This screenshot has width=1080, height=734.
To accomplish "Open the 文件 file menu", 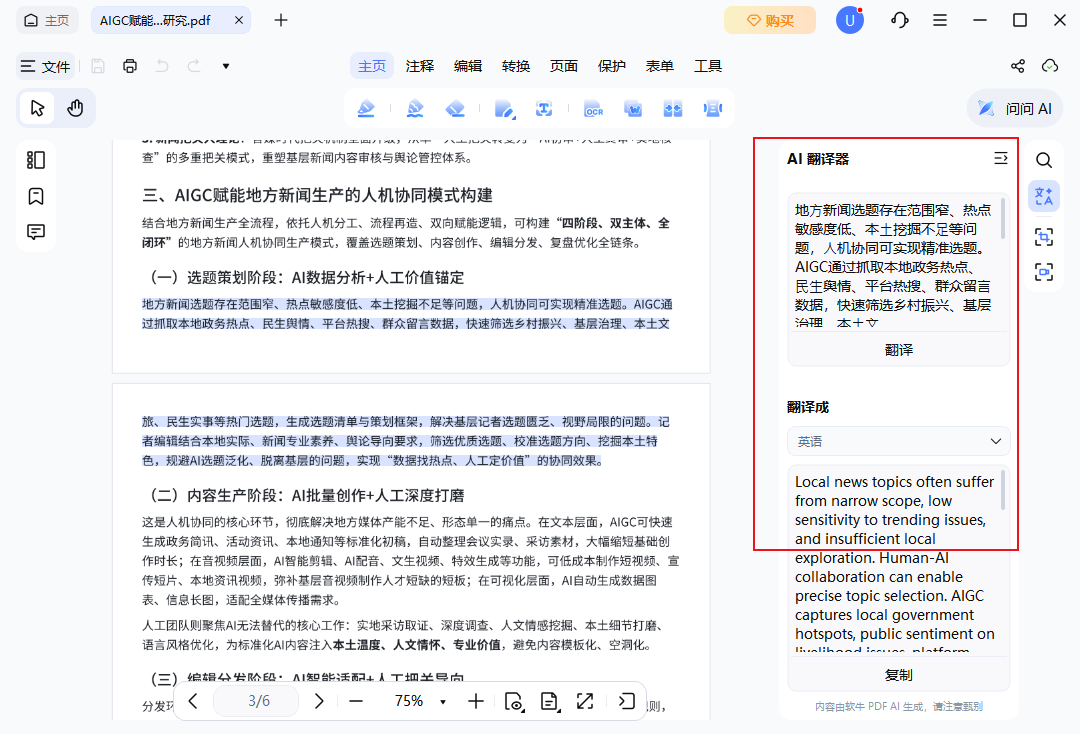I will tap(45, 66).
